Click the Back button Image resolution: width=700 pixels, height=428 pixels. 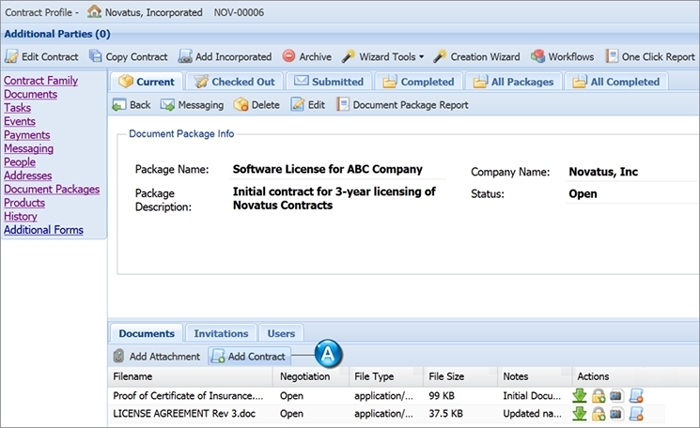click(x=131, y=105)
